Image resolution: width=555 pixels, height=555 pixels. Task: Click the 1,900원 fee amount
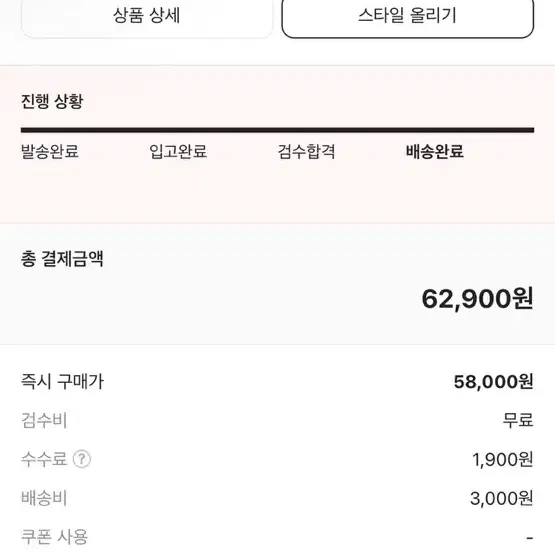503,459
